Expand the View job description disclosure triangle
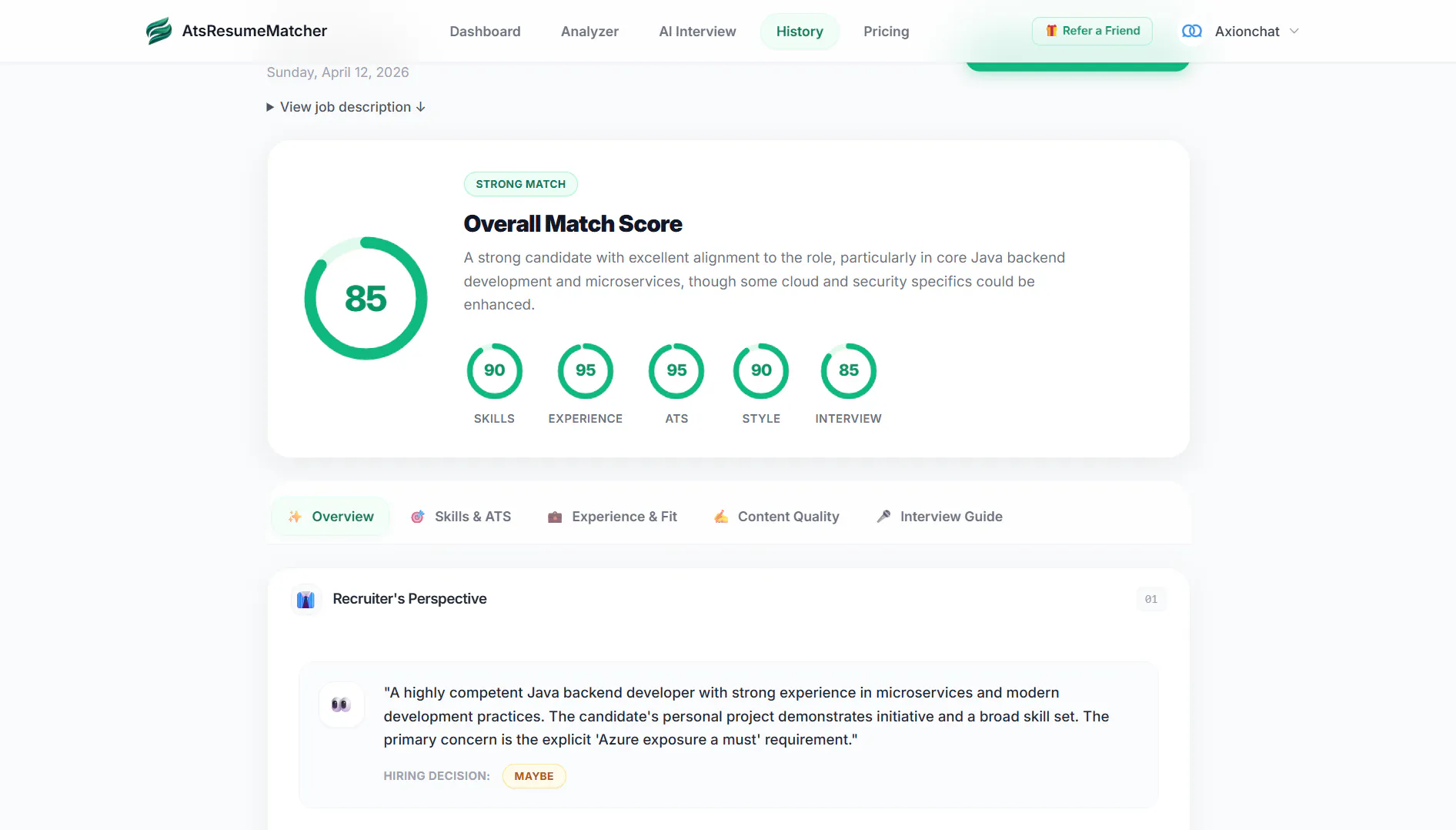 pos(270,107)
